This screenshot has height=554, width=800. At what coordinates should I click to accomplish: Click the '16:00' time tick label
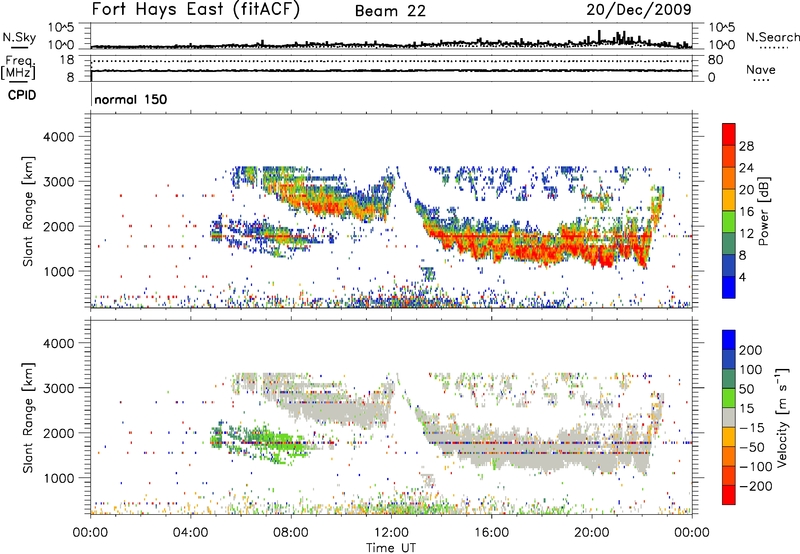tap(491, 533)
